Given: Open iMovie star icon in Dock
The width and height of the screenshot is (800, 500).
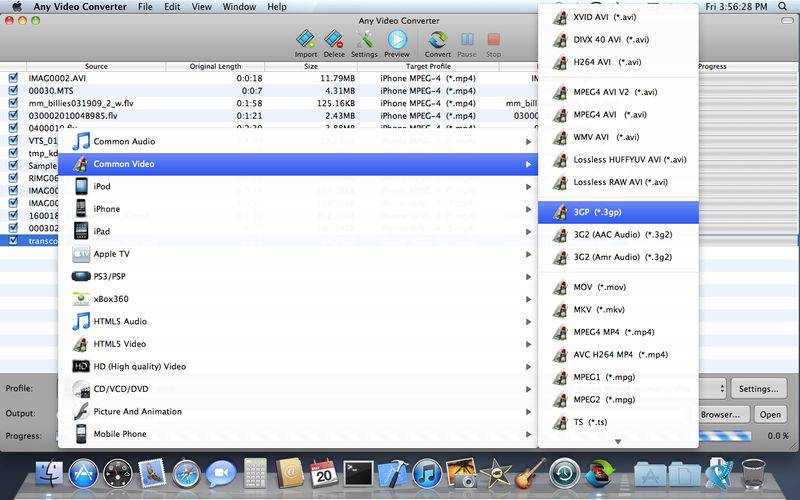Looking at the screenshot, I should coord(495,473).
